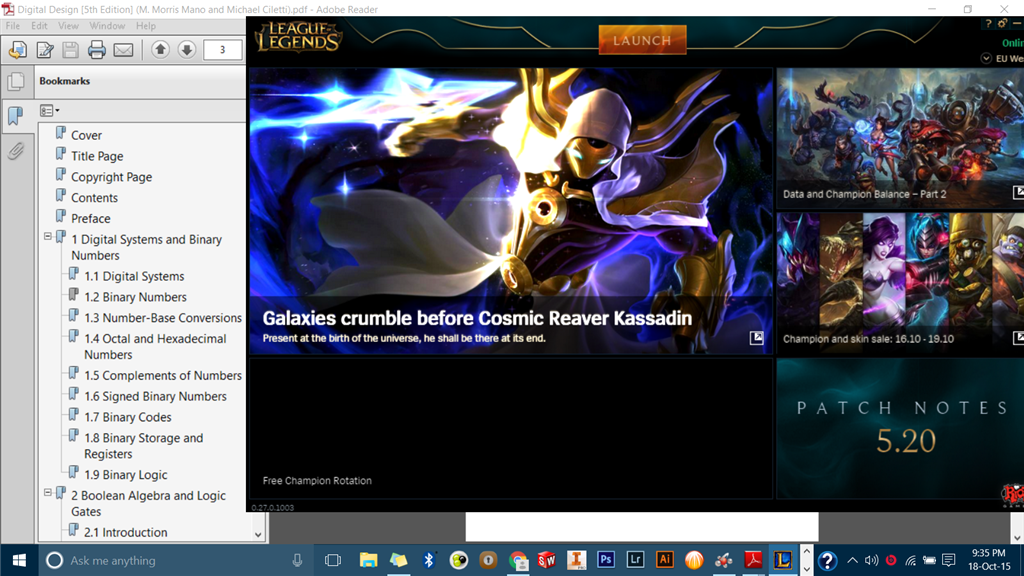The image size is (1024, 576).
Task: Click the taskbar clock showing 9:35 PM
Action: pyautogui.click(x=989, y=560)
